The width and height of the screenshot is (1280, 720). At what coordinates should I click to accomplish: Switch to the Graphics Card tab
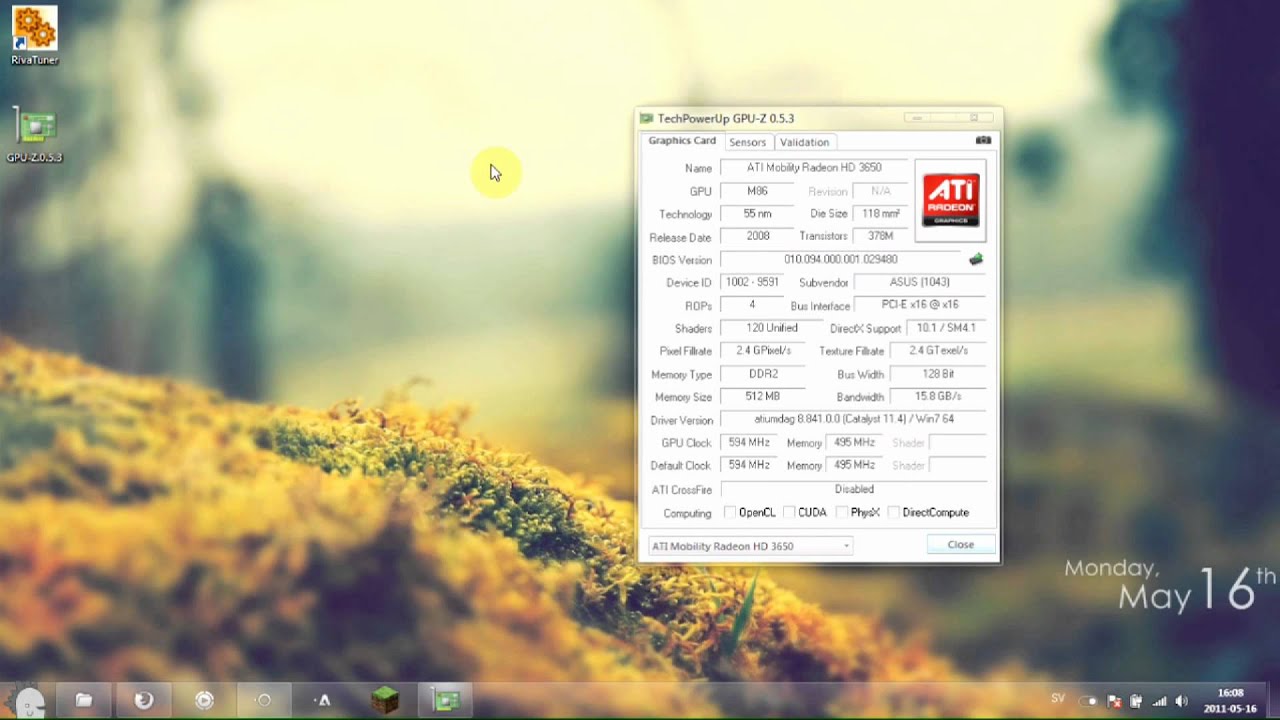point(682,141)
